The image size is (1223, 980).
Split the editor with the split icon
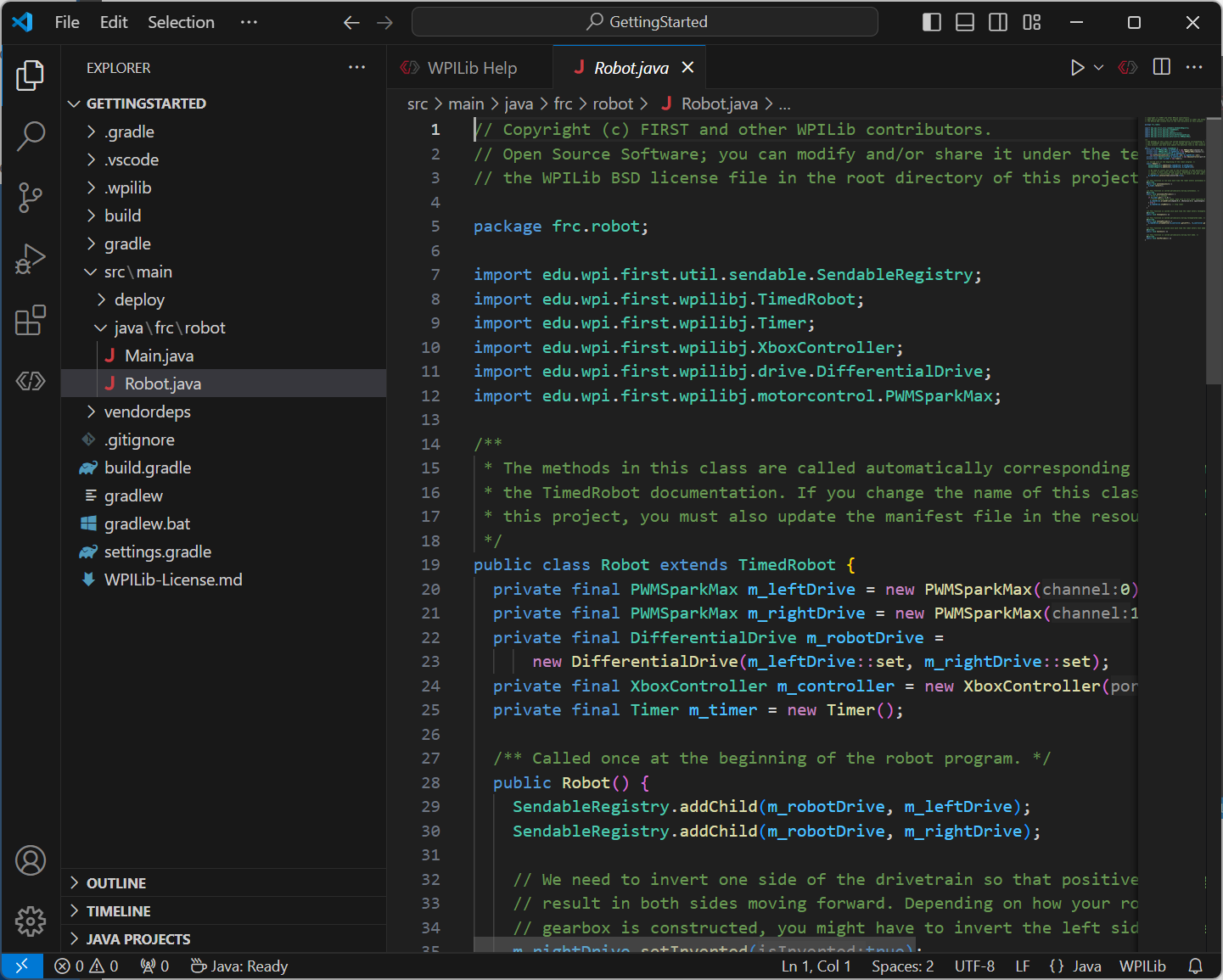point(1161,67)
